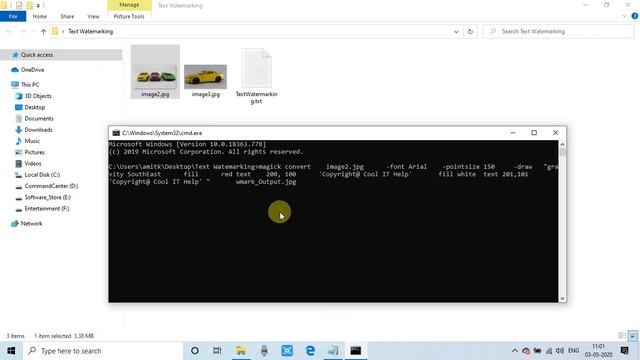
Task: Select Local Disk (C:) drive
Action: (42, 175)
